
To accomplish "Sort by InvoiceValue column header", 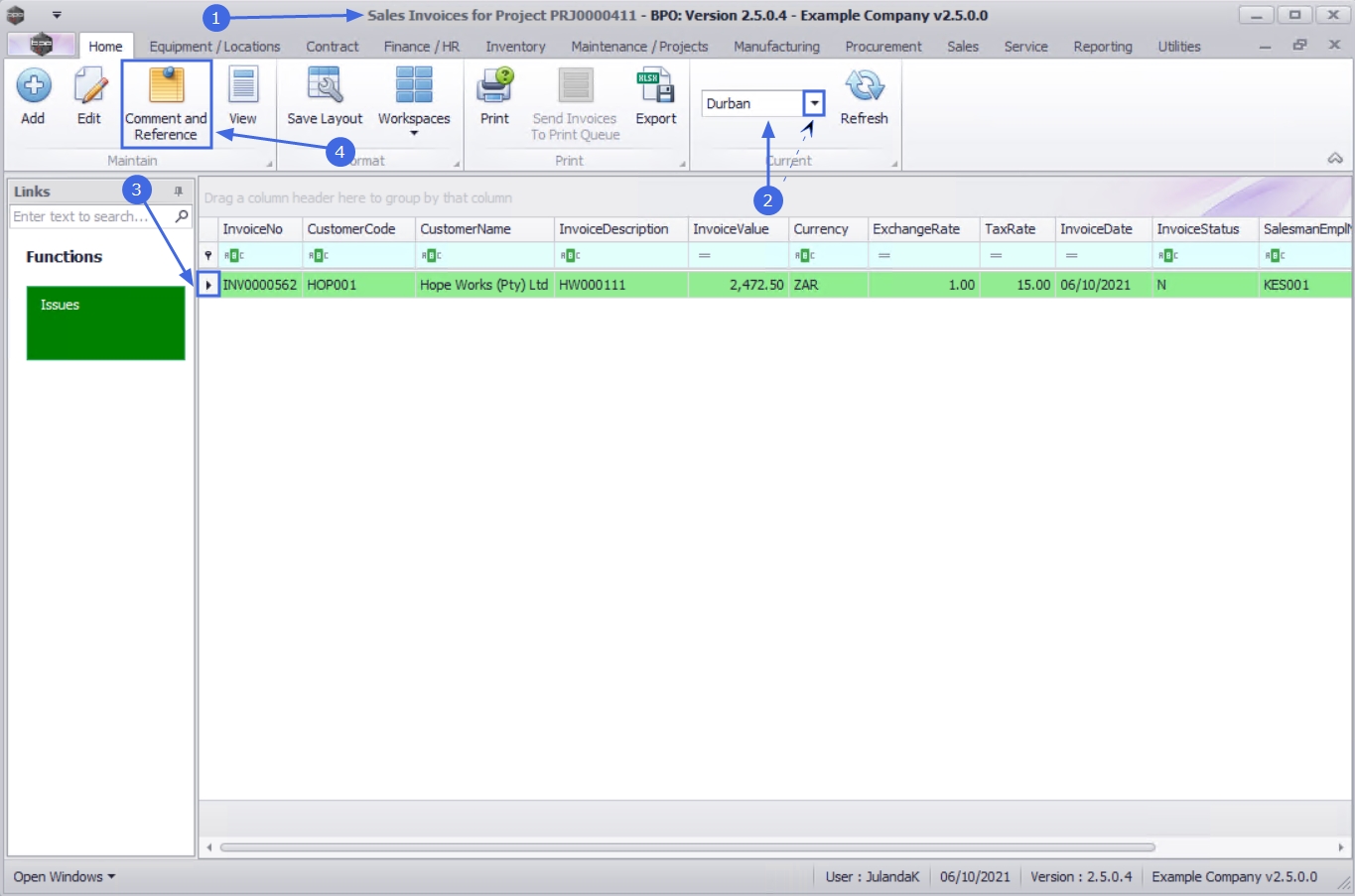I will point(738,229).
